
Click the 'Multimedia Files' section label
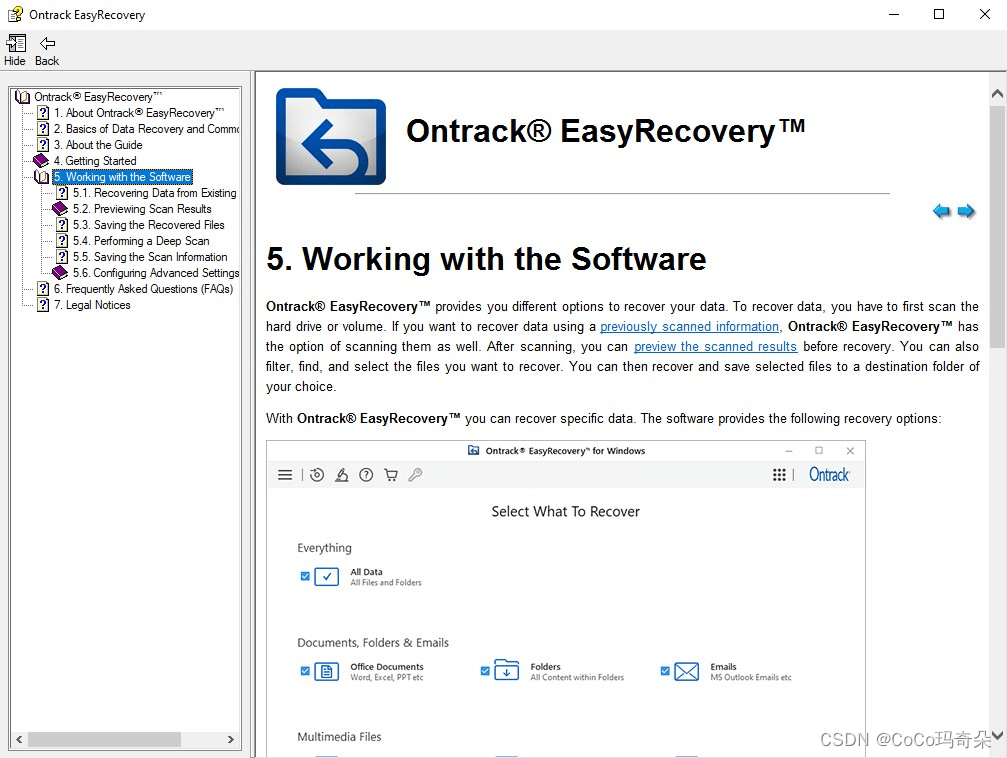tap(339, 737)
